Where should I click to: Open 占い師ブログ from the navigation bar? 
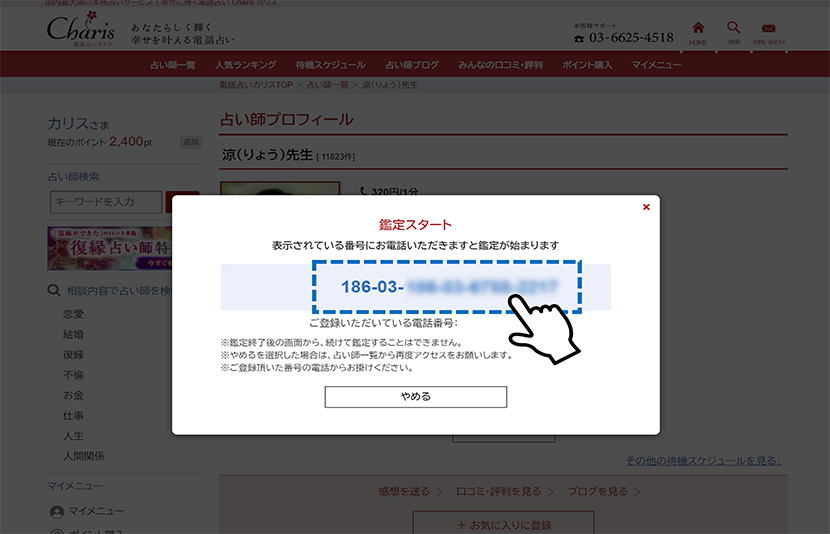pyautogui.click(x=412, y=65)
